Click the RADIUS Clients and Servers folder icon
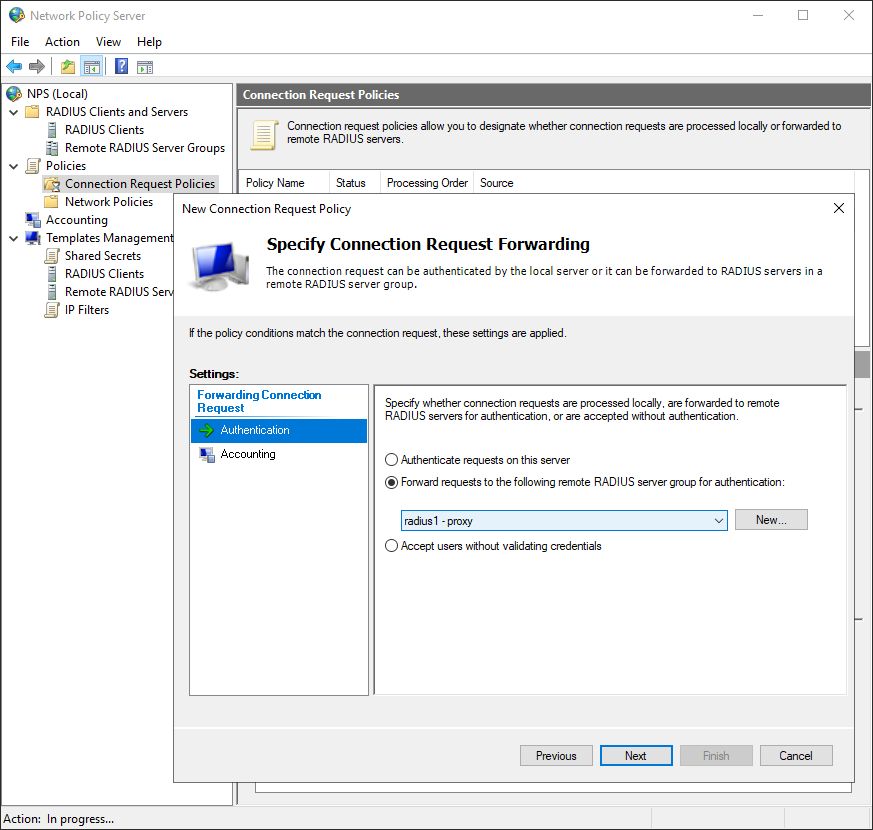The width and height of the screenshot is (873, 830). [x=33, y=112]
